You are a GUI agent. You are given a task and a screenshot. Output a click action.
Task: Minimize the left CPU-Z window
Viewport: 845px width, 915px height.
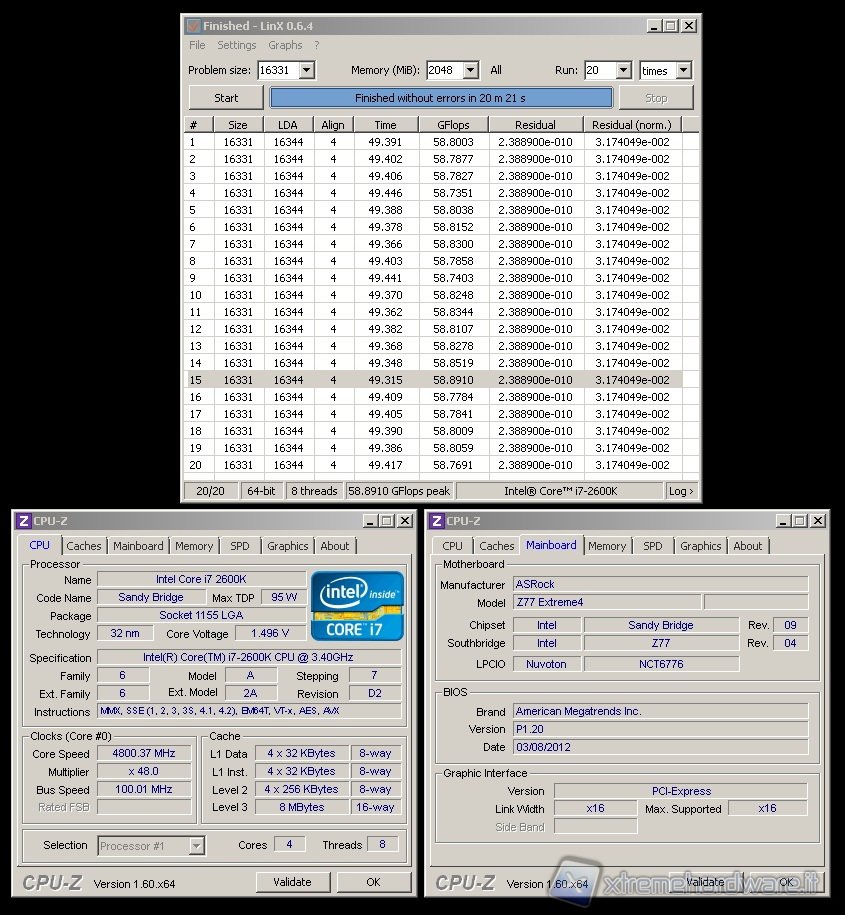pos(369,521)
